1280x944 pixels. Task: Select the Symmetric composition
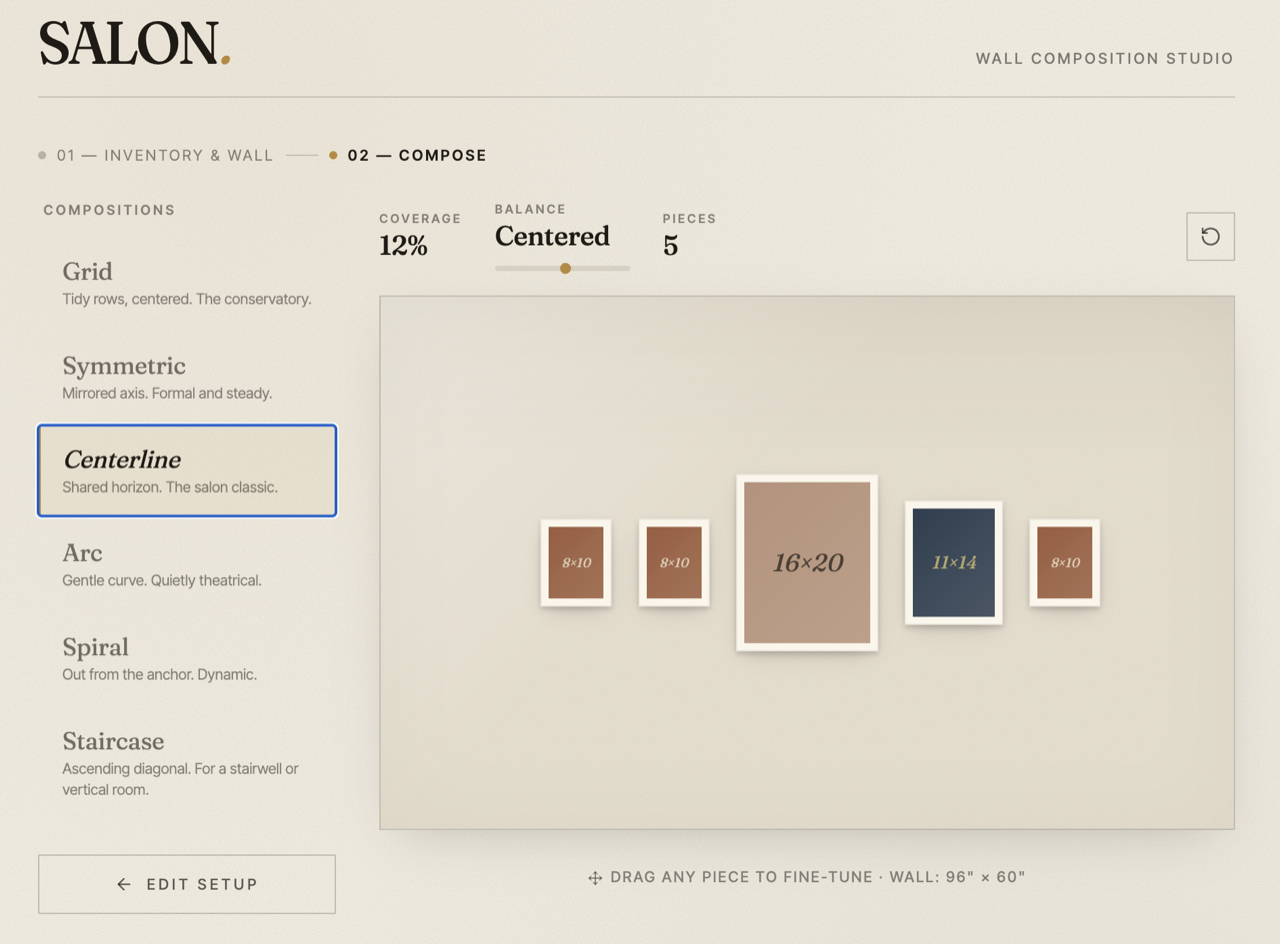point(187,378)
